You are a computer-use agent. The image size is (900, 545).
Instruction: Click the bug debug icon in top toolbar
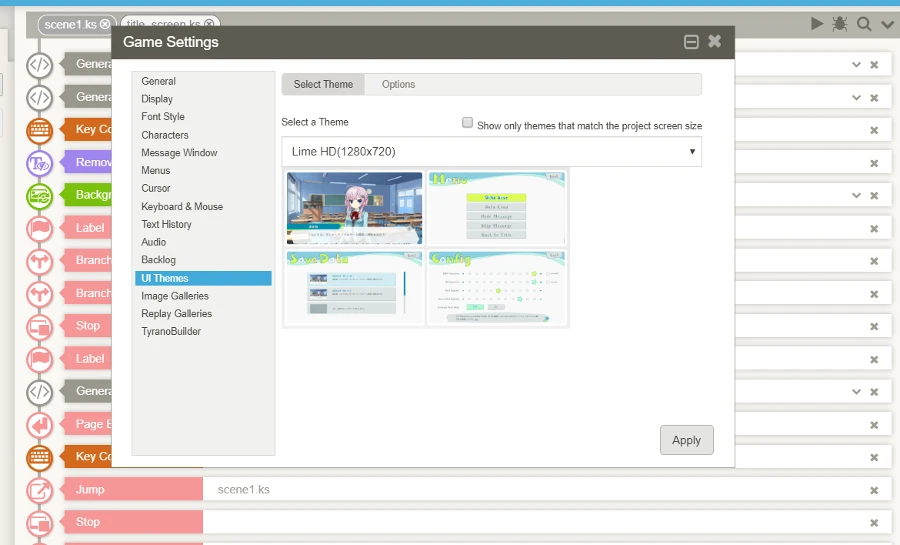tap(840, 23)
